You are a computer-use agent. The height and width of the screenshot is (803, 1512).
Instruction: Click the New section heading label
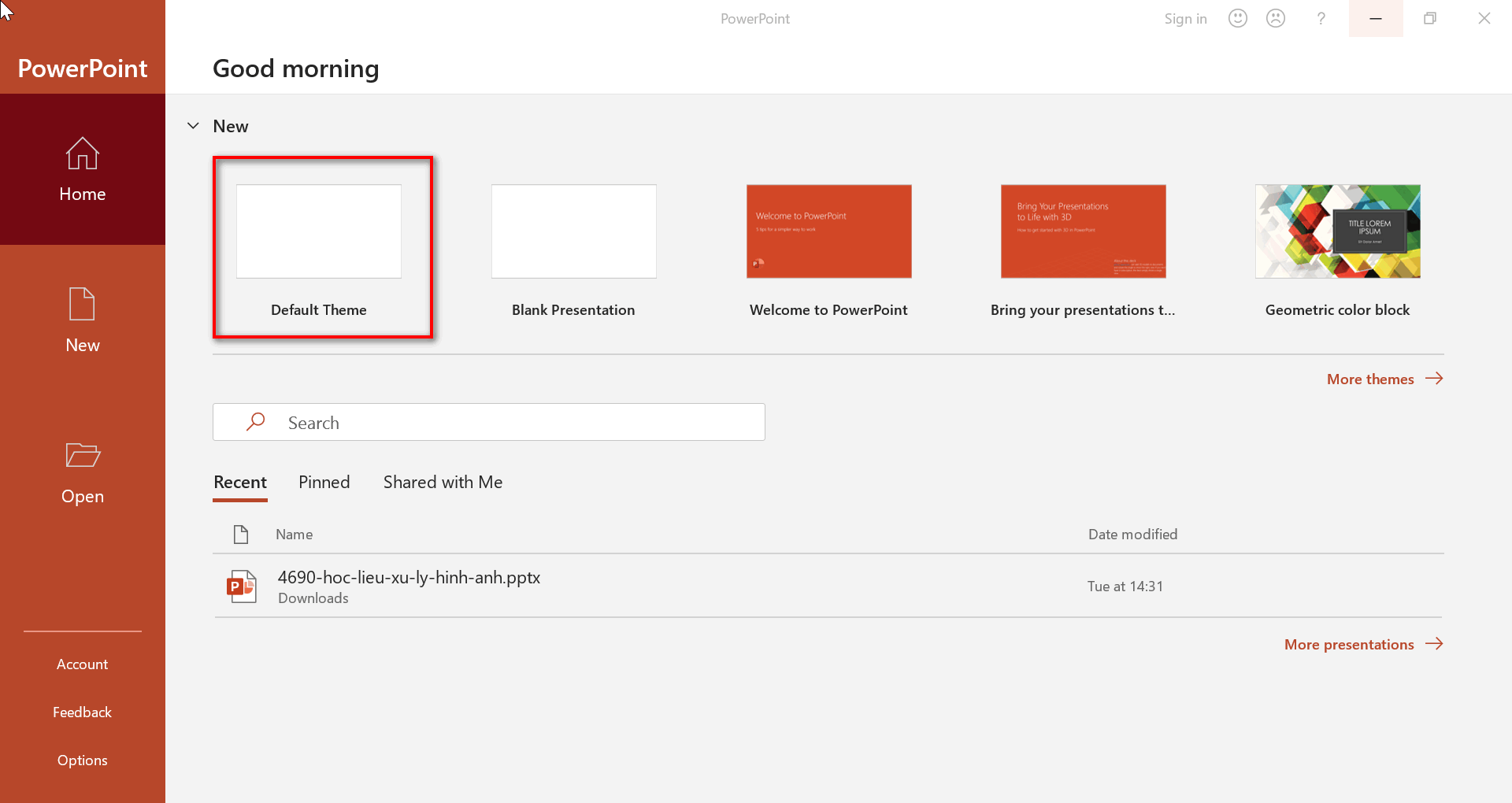[x=230, y=127]
